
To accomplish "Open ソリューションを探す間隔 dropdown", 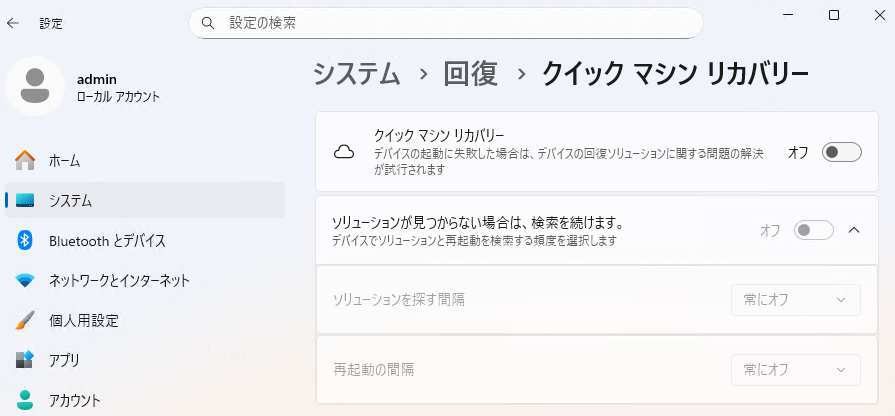I will click(796, 300).
